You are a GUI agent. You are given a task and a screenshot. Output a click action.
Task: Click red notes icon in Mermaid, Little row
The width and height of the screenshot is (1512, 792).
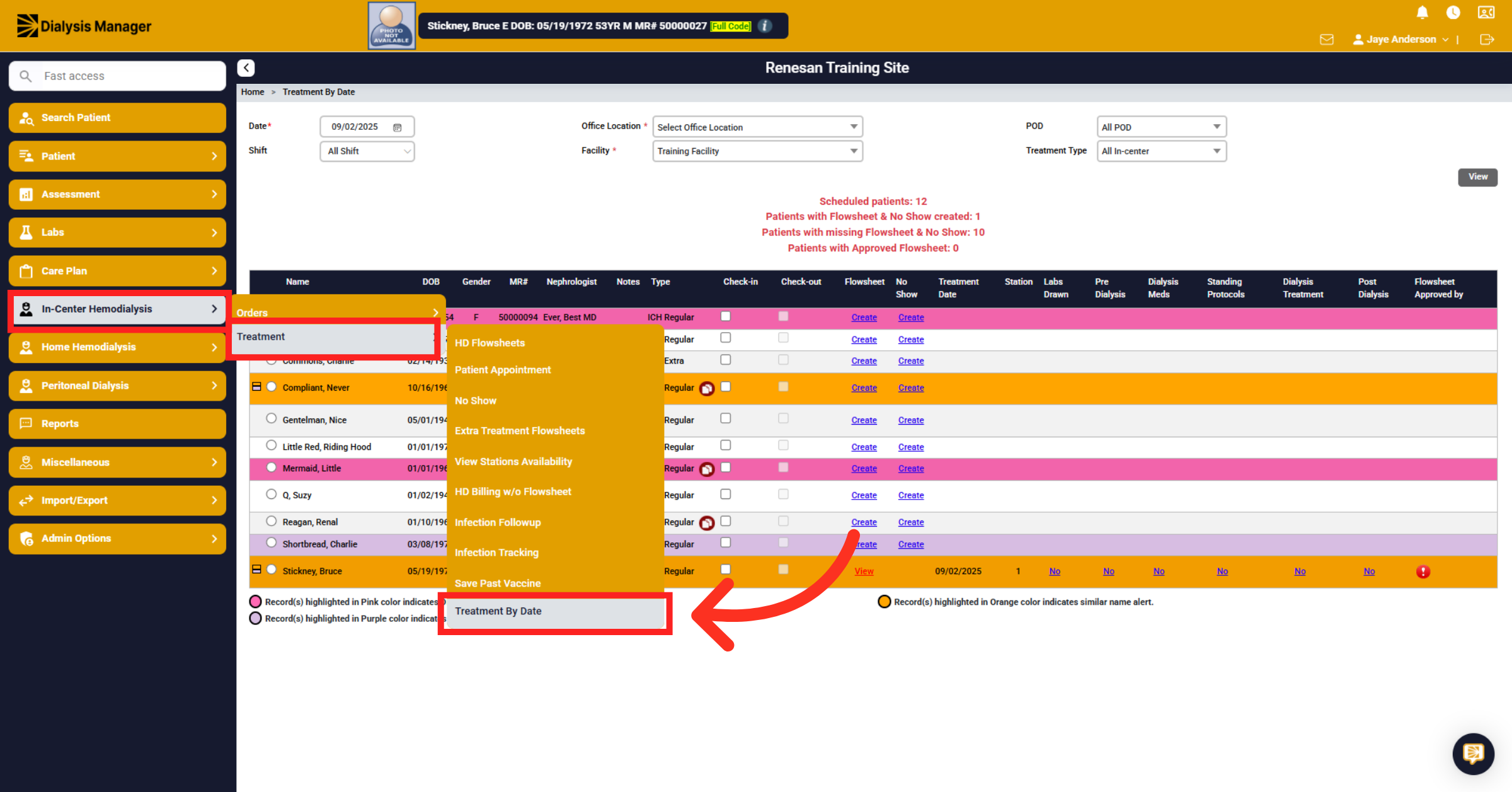coord(707,469)
